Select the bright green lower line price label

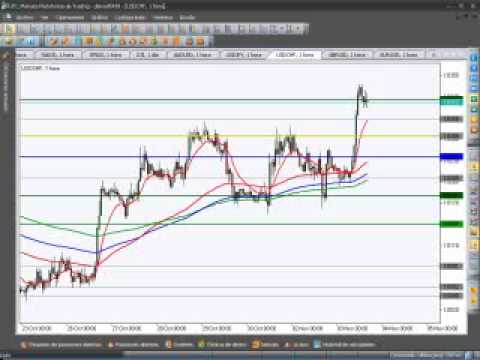[452, 224]
